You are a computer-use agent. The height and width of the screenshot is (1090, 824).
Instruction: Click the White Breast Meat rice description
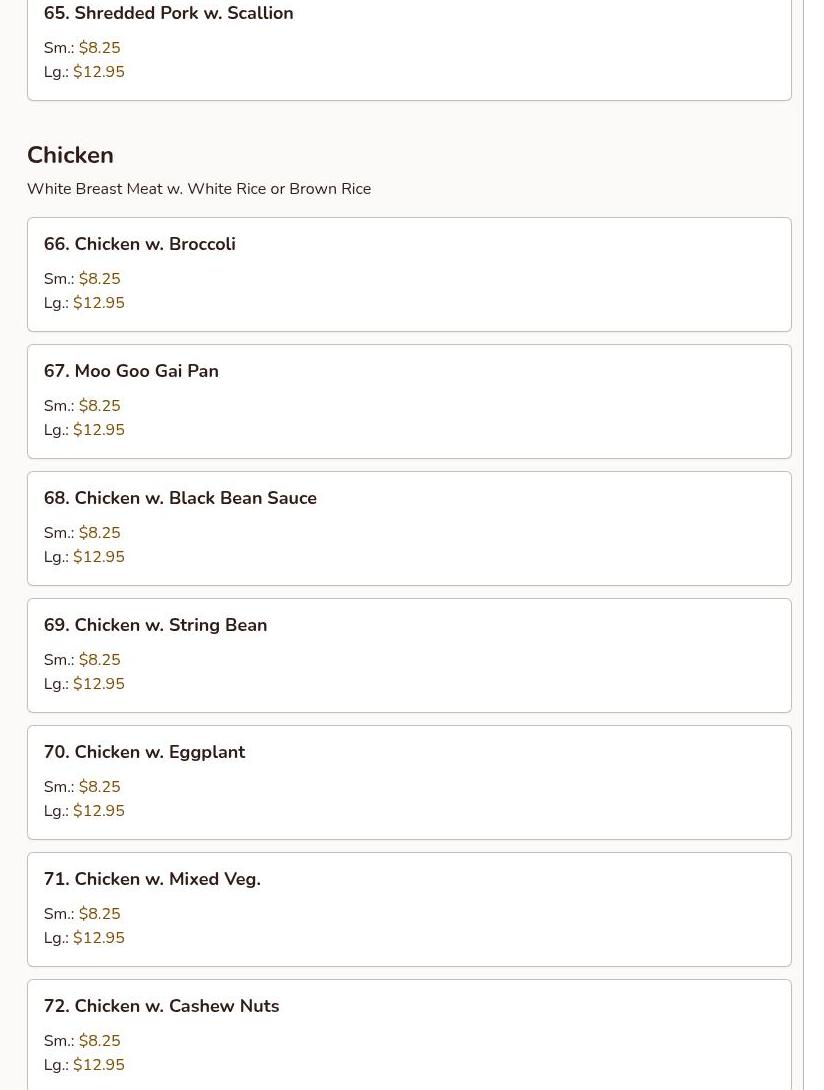pyautogui.click(x=199, y=189)
